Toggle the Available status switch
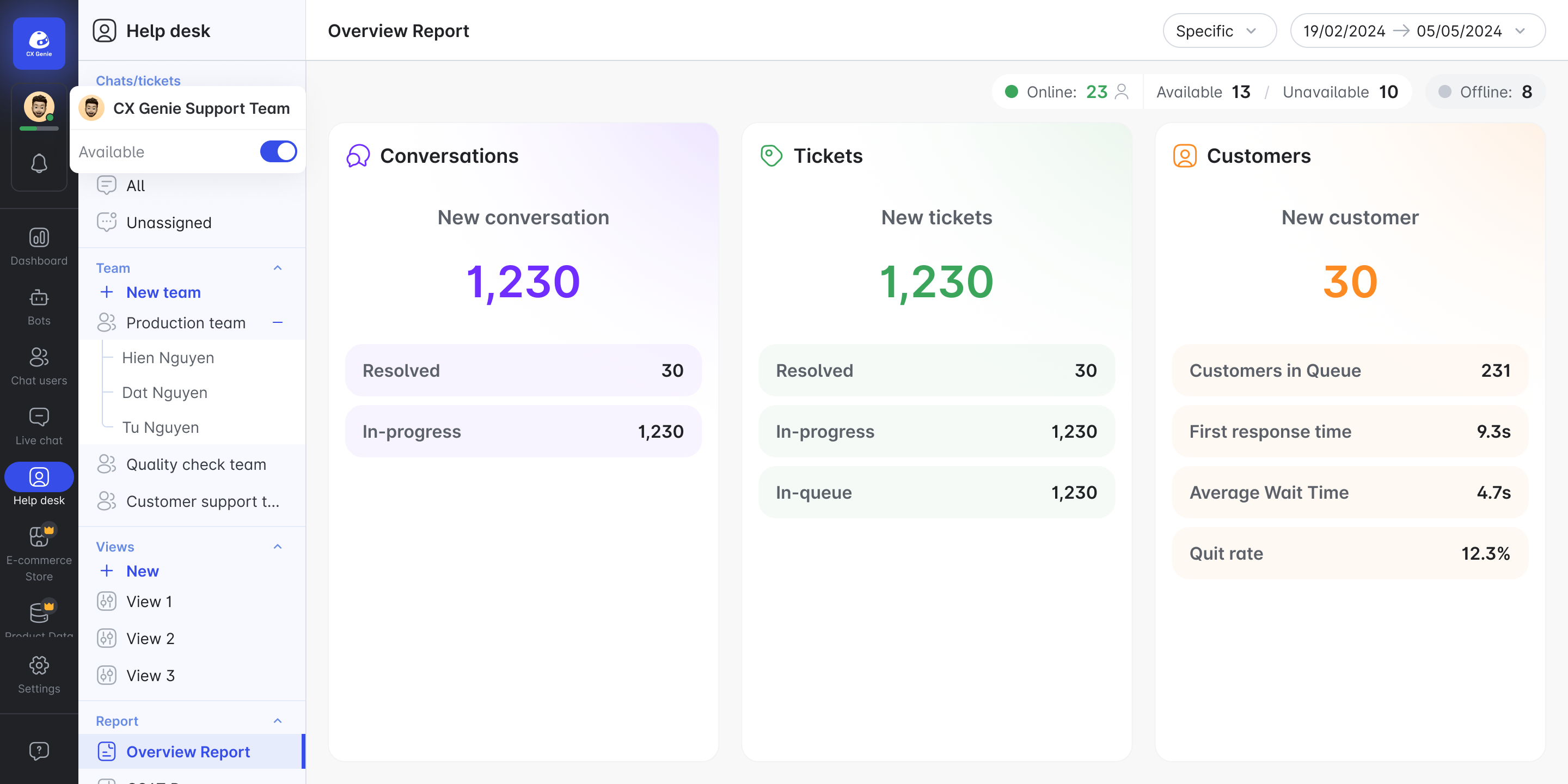Screen dimensions: 1568x784 278,151
